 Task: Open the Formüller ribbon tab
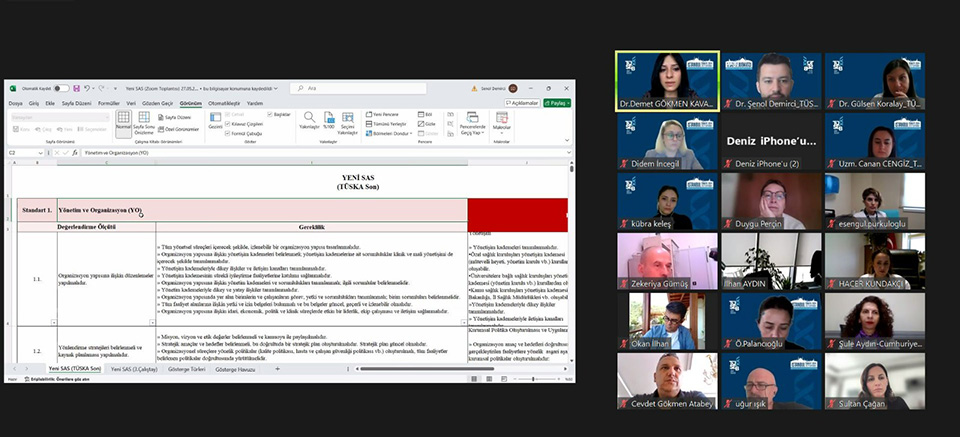coord(108,103)
